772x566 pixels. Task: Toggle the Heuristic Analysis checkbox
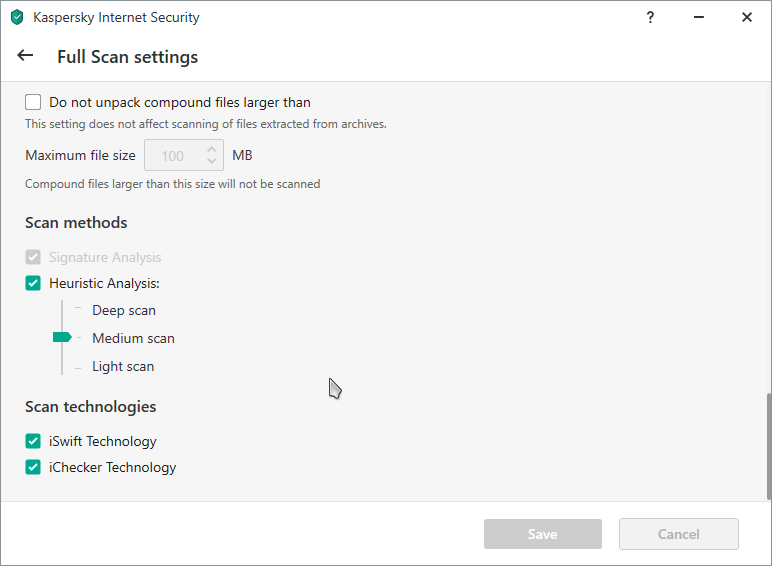click(x=33, y=283)
